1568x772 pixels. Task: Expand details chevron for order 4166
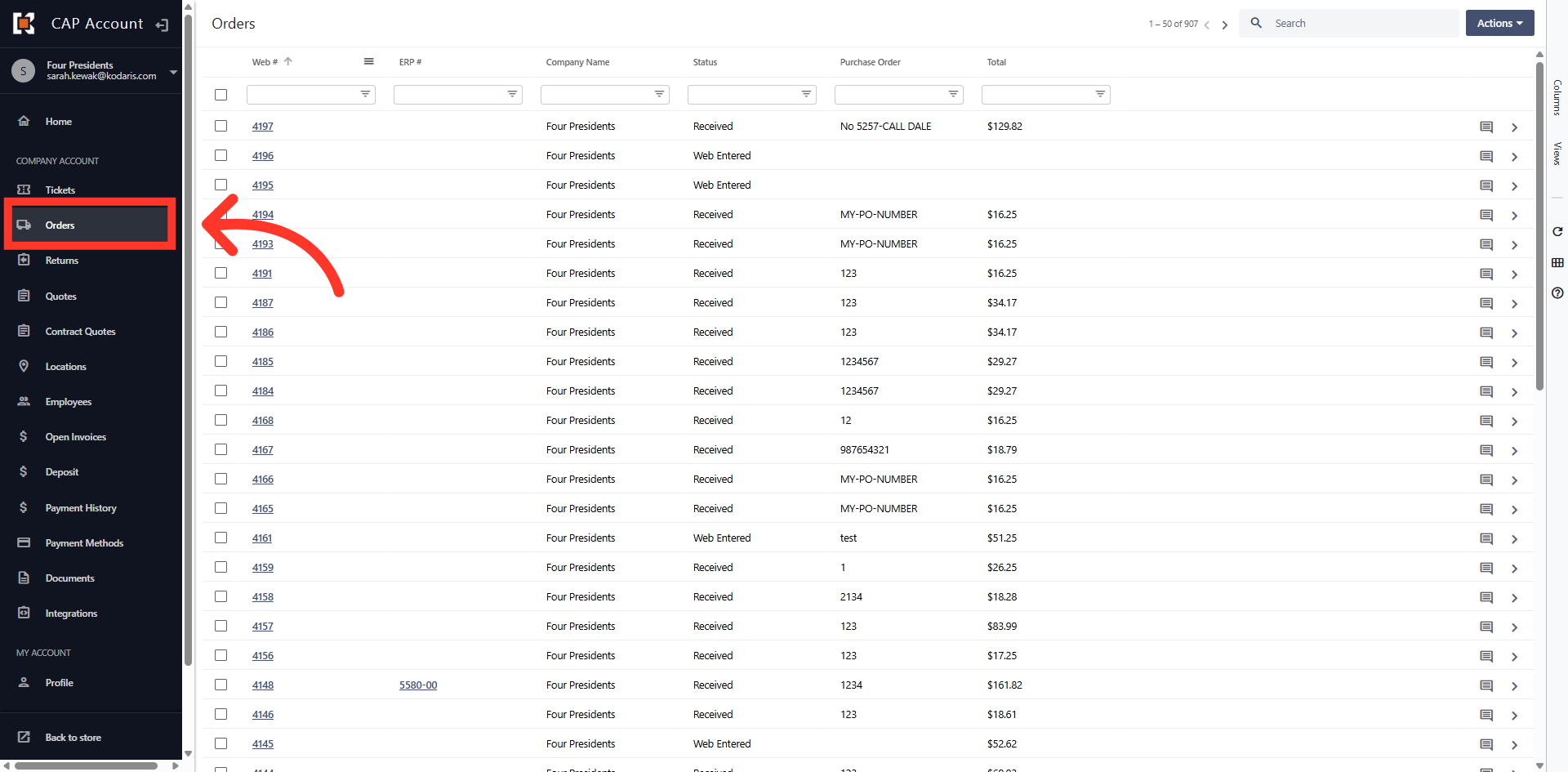tap(1514, 480)
